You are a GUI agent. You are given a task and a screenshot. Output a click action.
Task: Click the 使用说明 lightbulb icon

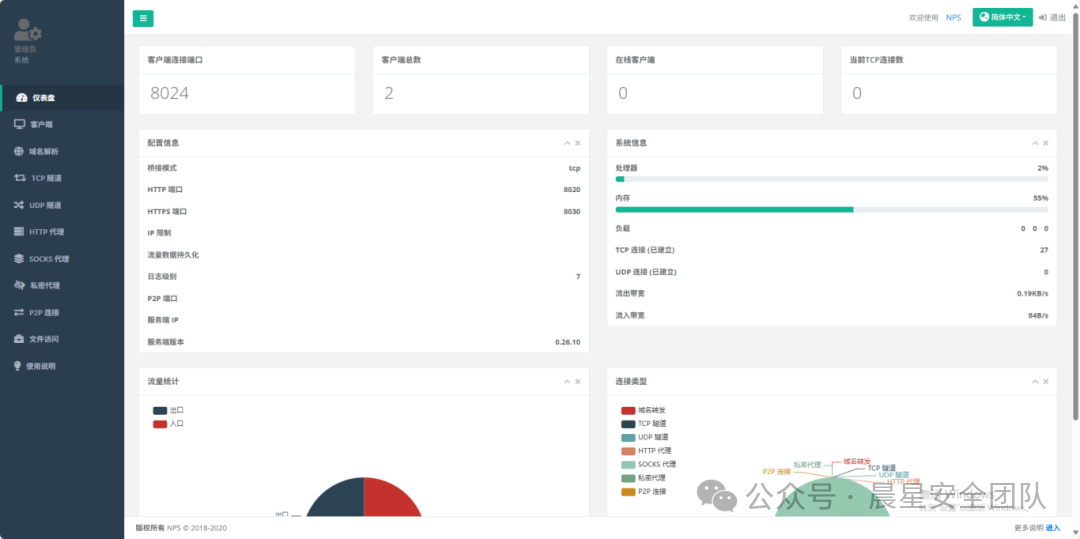pos(17,366)
